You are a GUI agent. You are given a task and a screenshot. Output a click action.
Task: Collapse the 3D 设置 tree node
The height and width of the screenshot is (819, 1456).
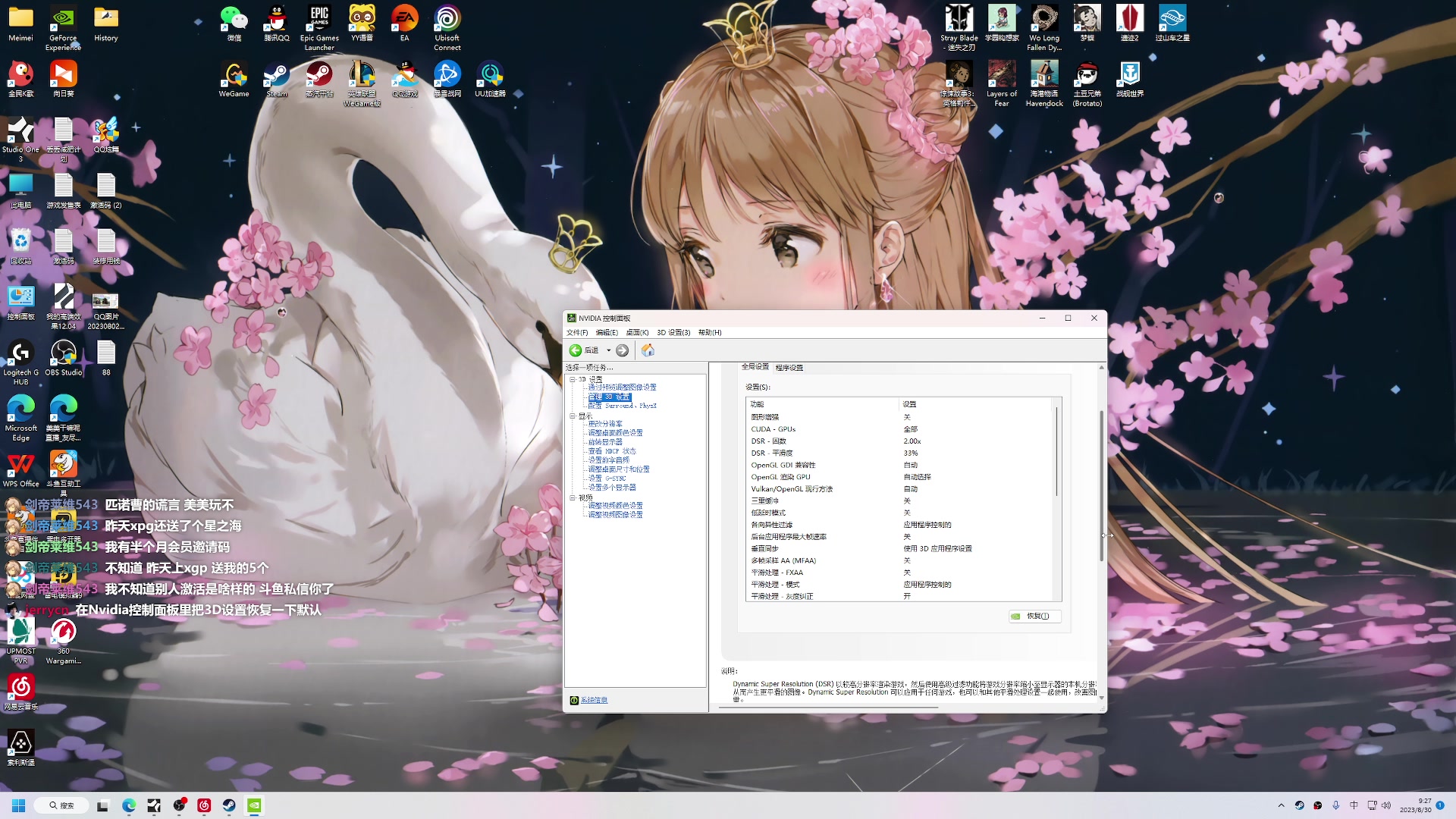click(x=573, y=379)
